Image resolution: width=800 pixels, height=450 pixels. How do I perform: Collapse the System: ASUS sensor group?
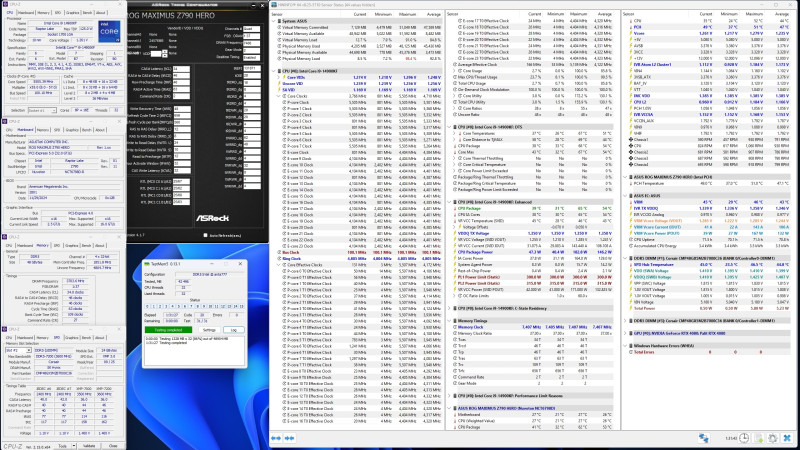pyautogui.click(x=274, y=21)
